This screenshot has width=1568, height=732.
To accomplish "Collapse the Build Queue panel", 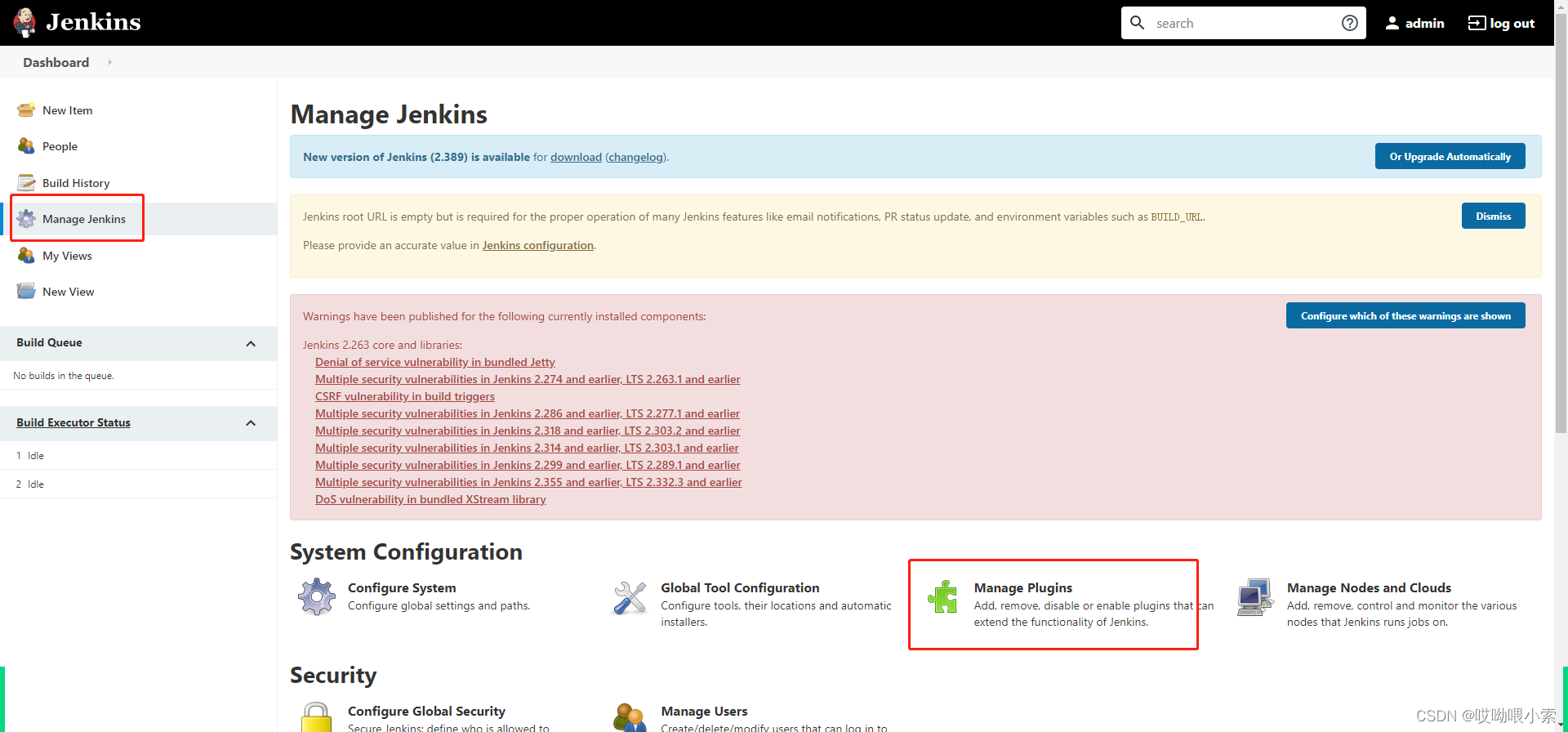I will [251, 343].
